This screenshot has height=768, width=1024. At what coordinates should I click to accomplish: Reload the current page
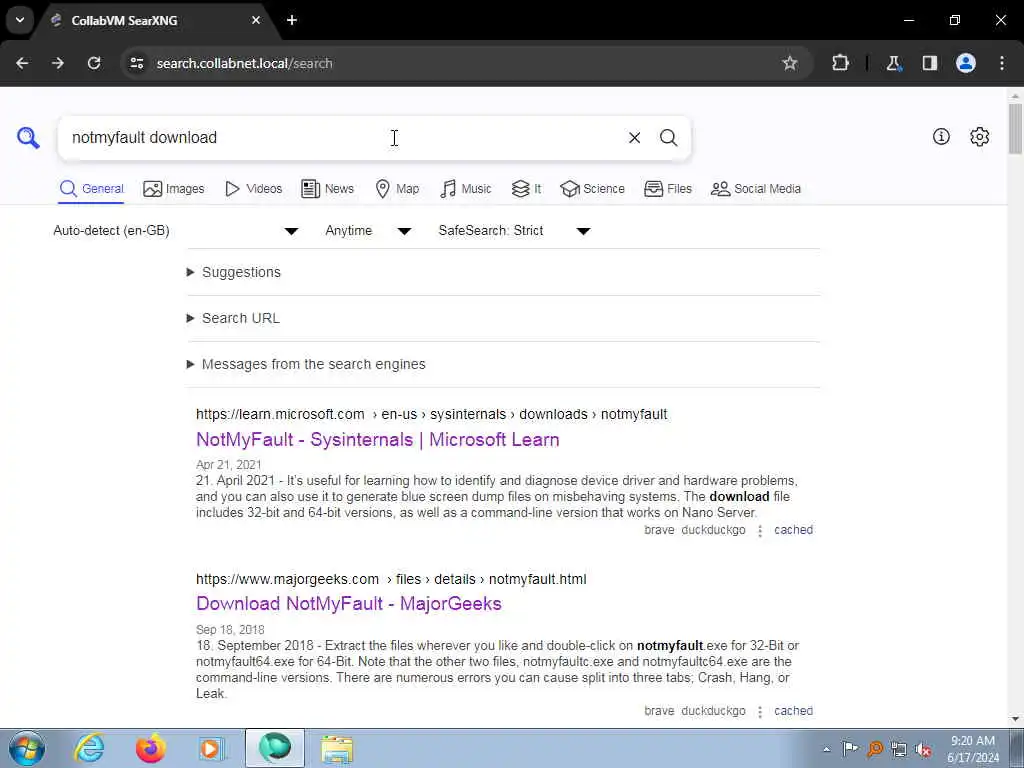(x=94, y=63)
